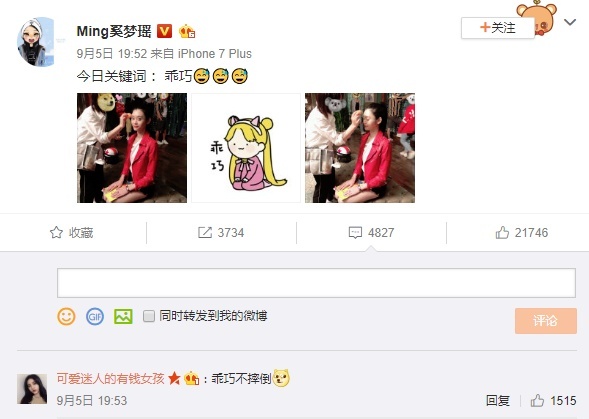Tick 同时转发到我的微博 checkbox
589x419 pixels.
tap(149, 316)
